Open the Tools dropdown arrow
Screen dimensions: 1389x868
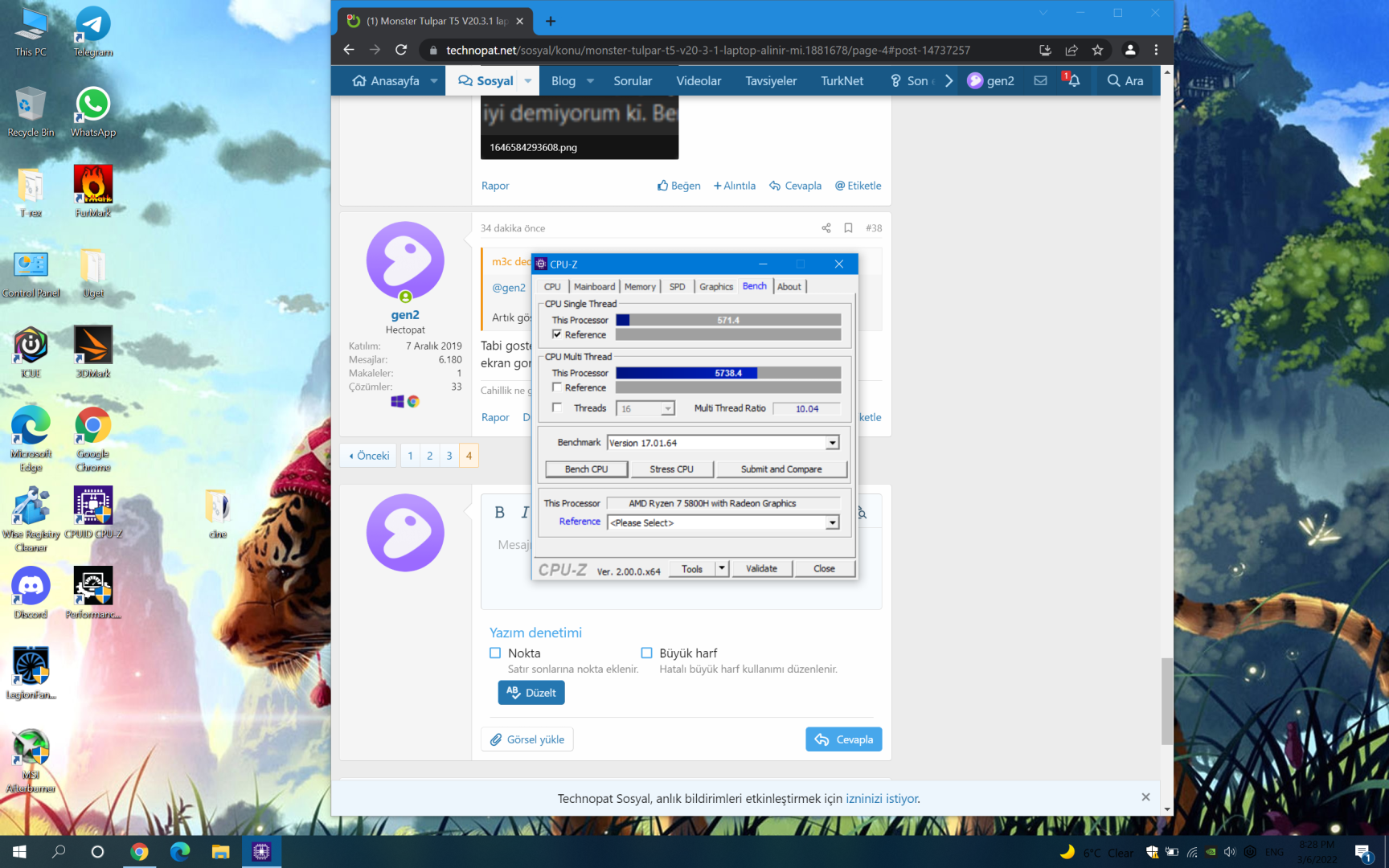pyautogui.click(x=722, y=568)
